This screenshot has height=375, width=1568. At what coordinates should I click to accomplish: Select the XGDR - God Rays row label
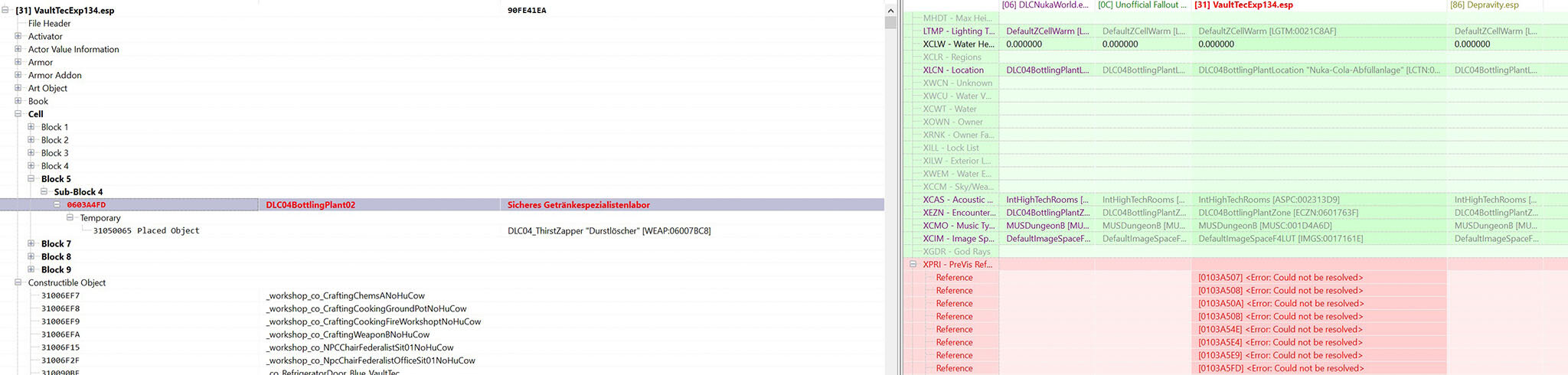956,252
